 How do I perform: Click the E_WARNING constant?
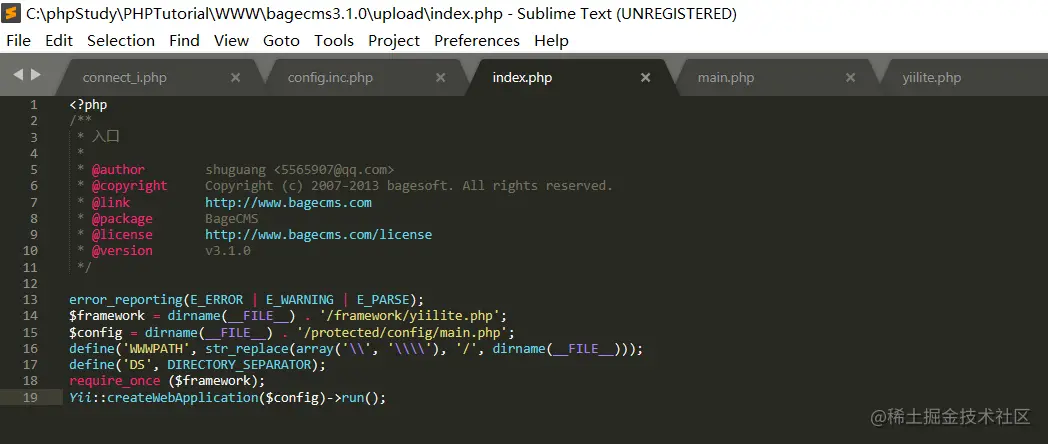click(299, 300)
